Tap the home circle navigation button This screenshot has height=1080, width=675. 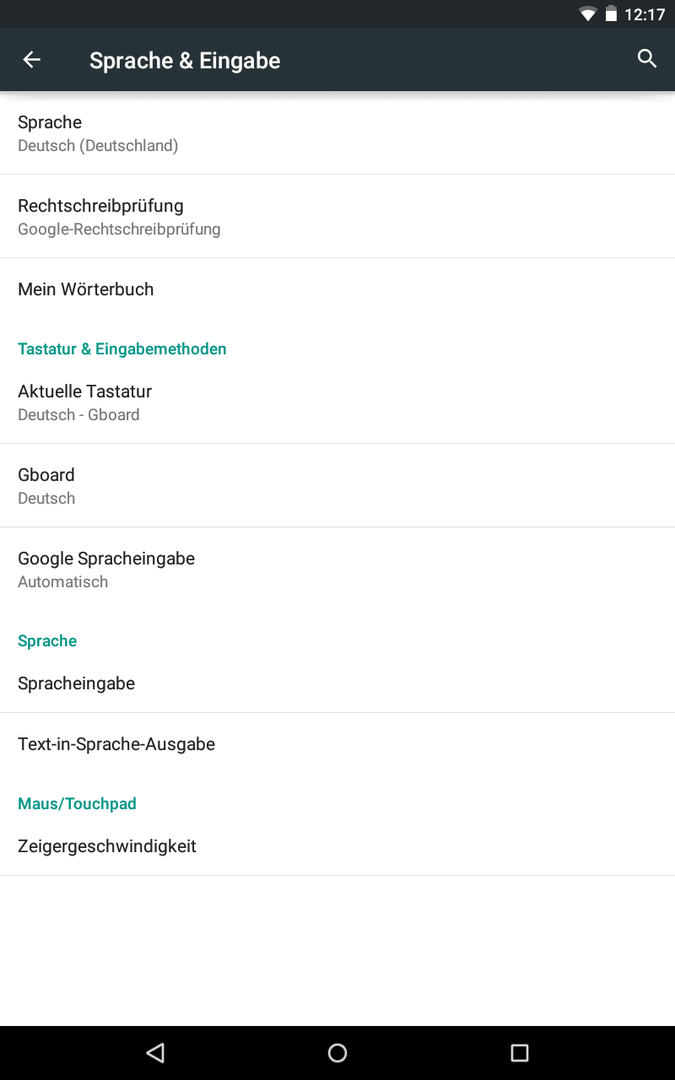coord(338,1052)
